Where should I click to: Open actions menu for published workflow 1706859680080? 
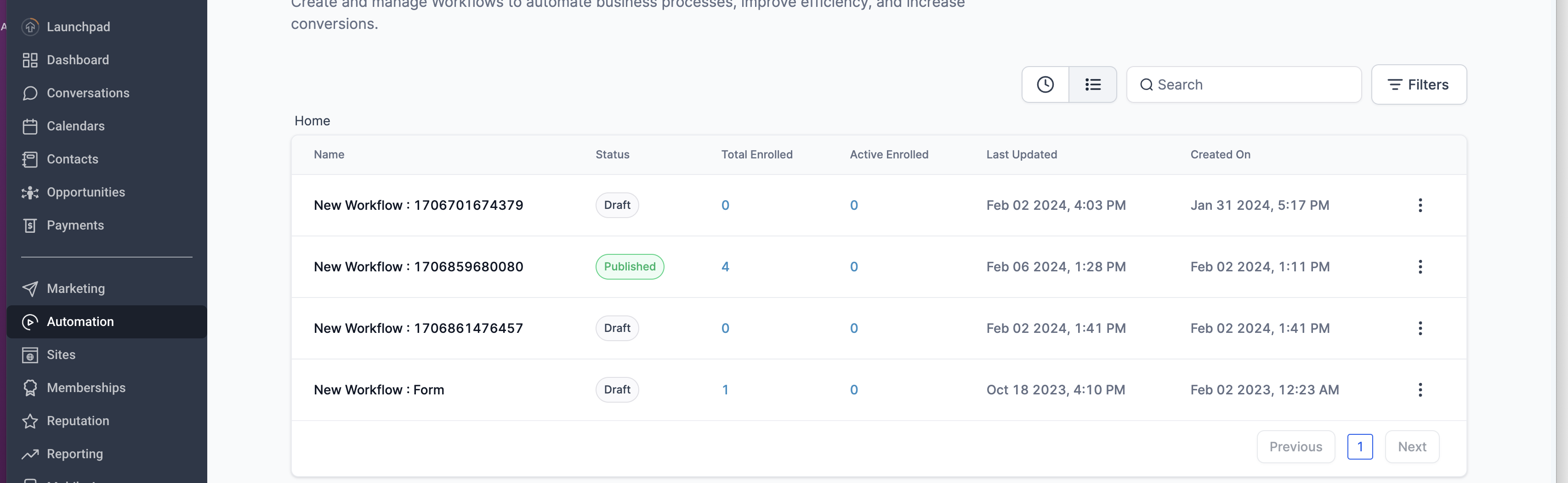pos(1420,266)
